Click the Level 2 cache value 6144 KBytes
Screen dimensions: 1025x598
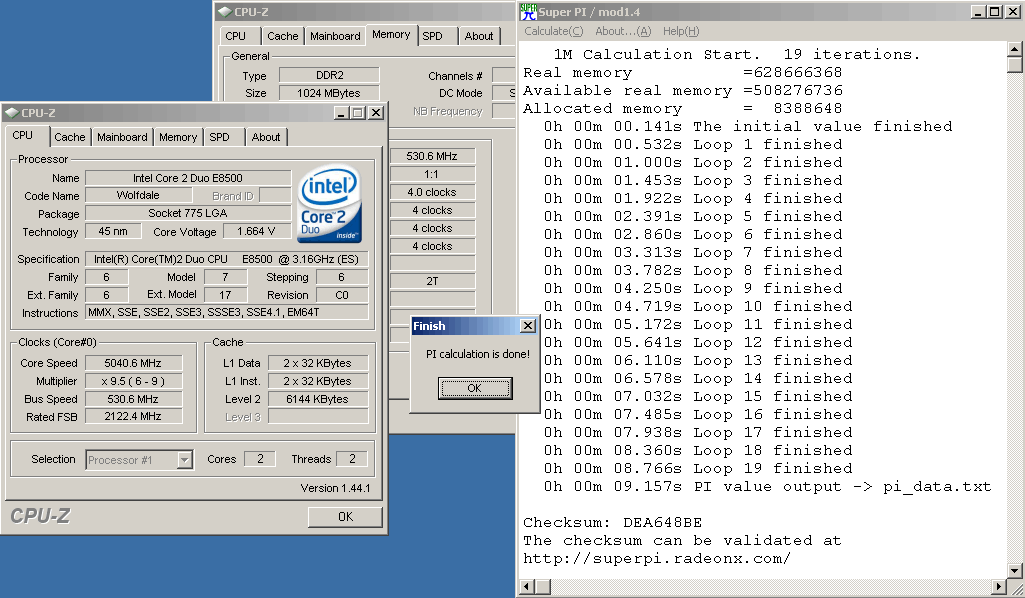(x=318, y=399)
